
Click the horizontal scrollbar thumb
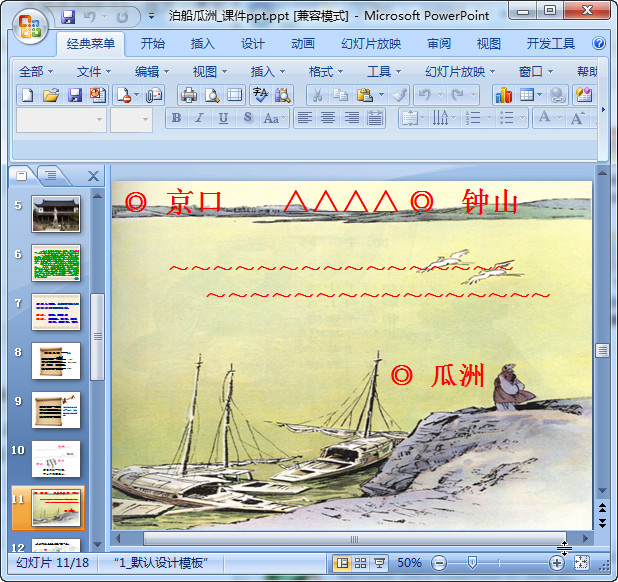(x=354, y=539)
